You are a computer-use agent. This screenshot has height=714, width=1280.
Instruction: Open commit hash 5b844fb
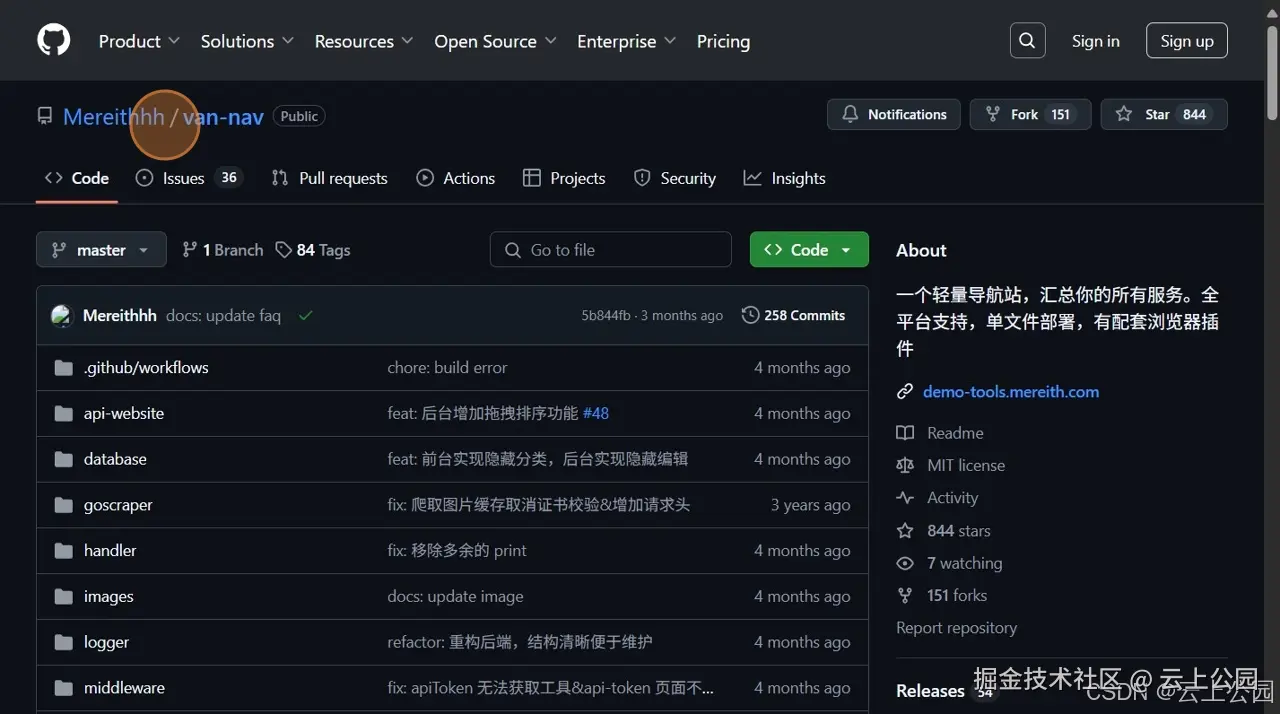pos(606,316)
